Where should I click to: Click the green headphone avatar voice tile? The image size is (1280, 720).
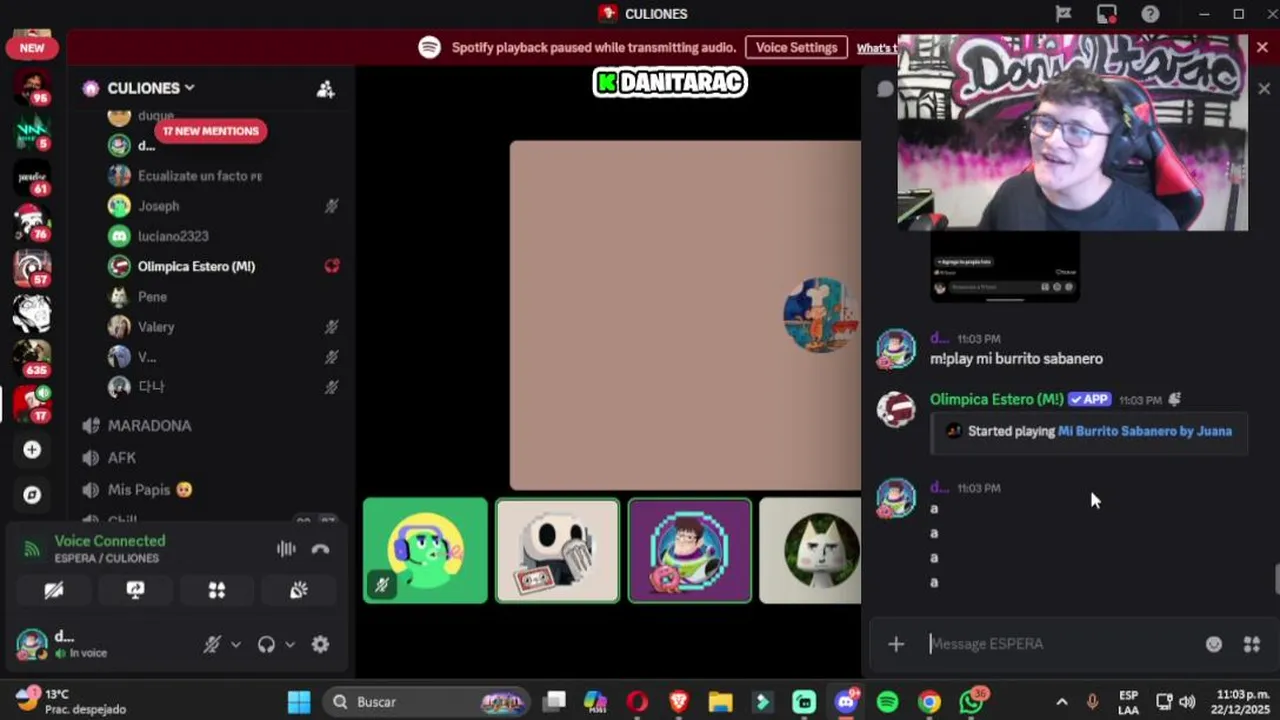[x=425, y=551]
